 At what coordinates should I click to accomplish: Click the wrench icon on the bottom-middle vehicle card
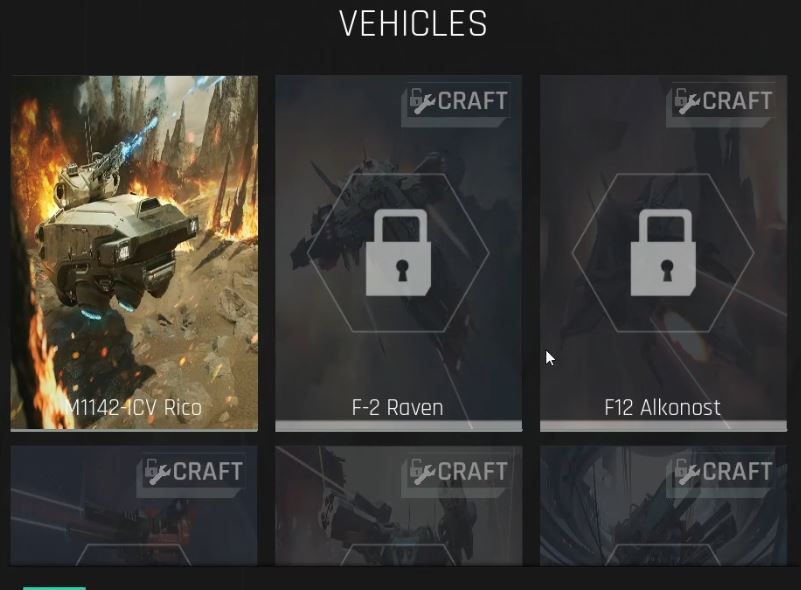[422, 472]
